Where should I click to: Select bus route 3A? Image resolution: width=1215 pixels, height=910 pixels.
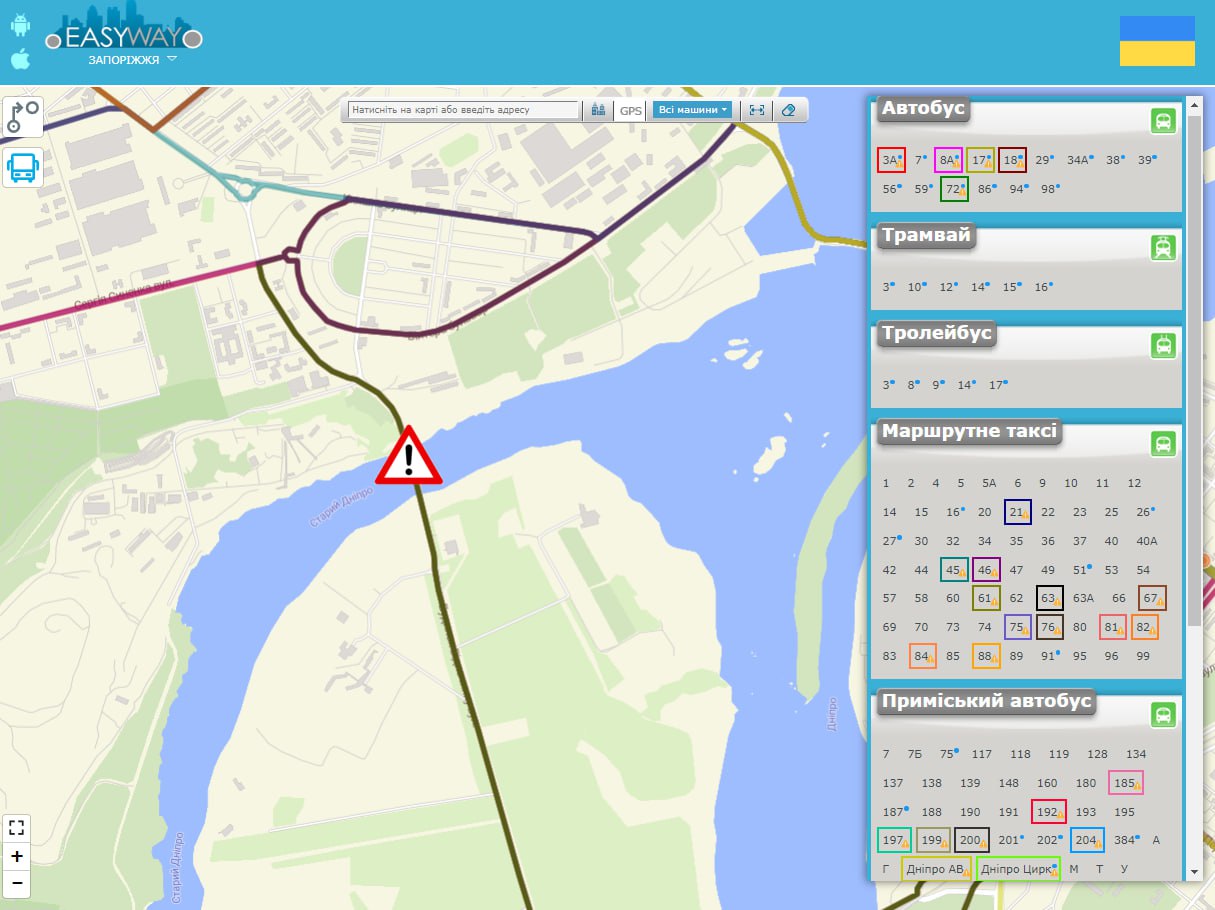coord(891,160)
